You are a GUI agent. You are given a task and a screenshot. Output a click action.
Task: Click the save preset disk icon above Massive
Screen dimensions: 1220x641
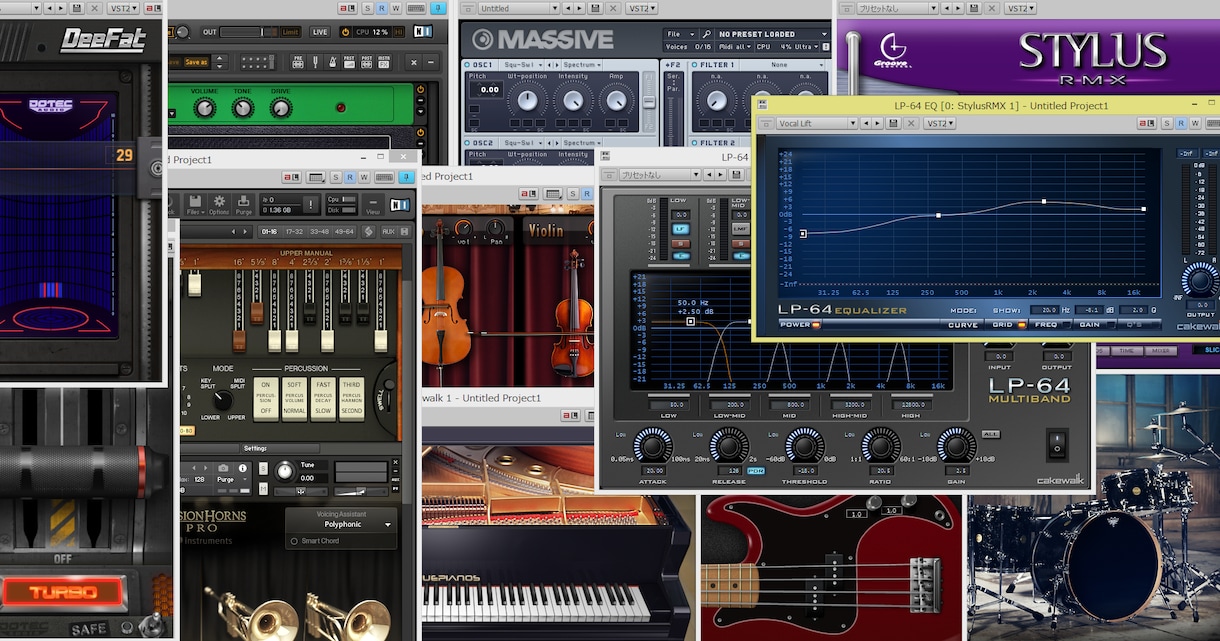(x=595, y=8)
